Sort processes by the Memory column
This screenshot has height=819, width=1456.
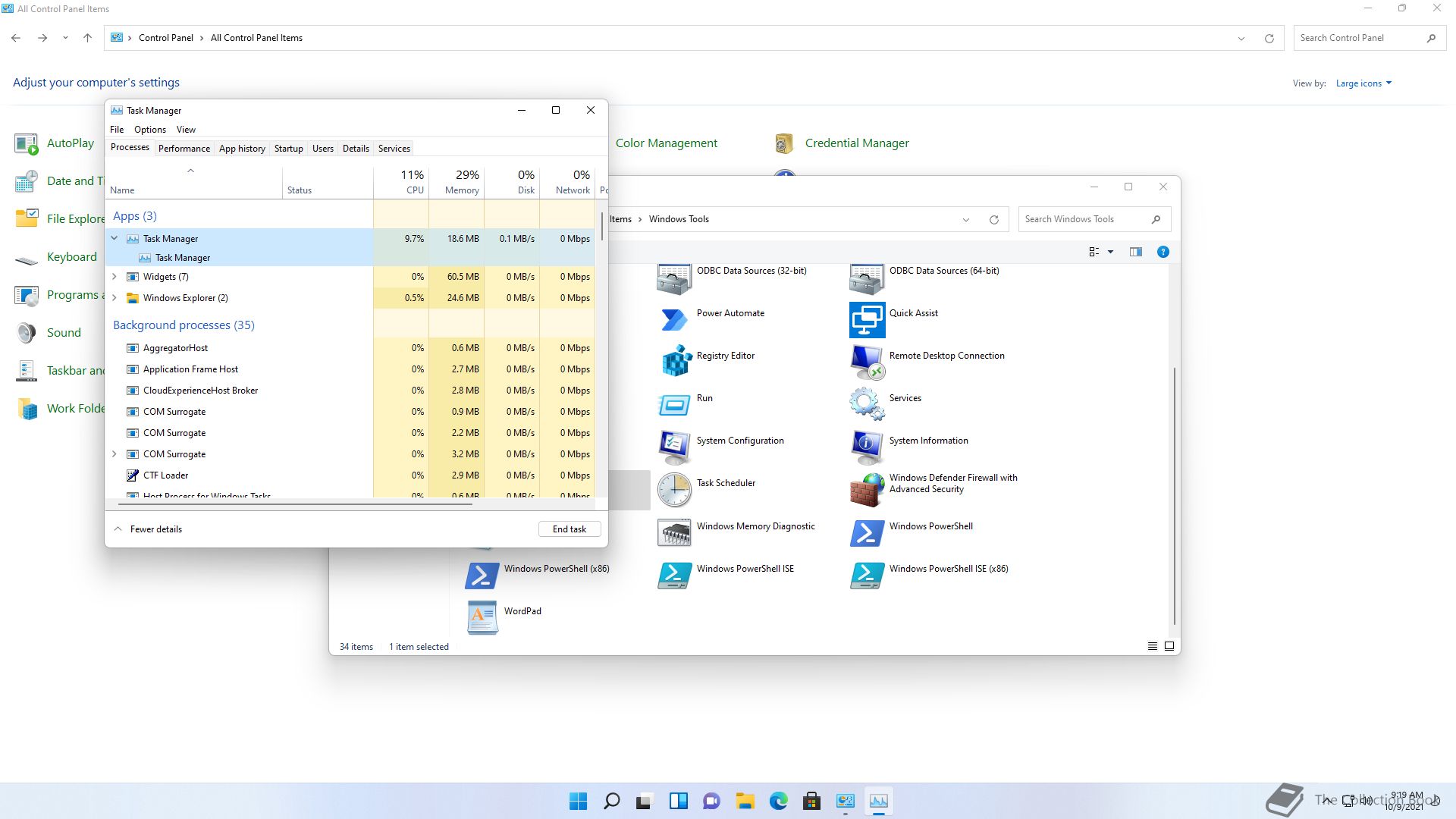tap(457, 183)
